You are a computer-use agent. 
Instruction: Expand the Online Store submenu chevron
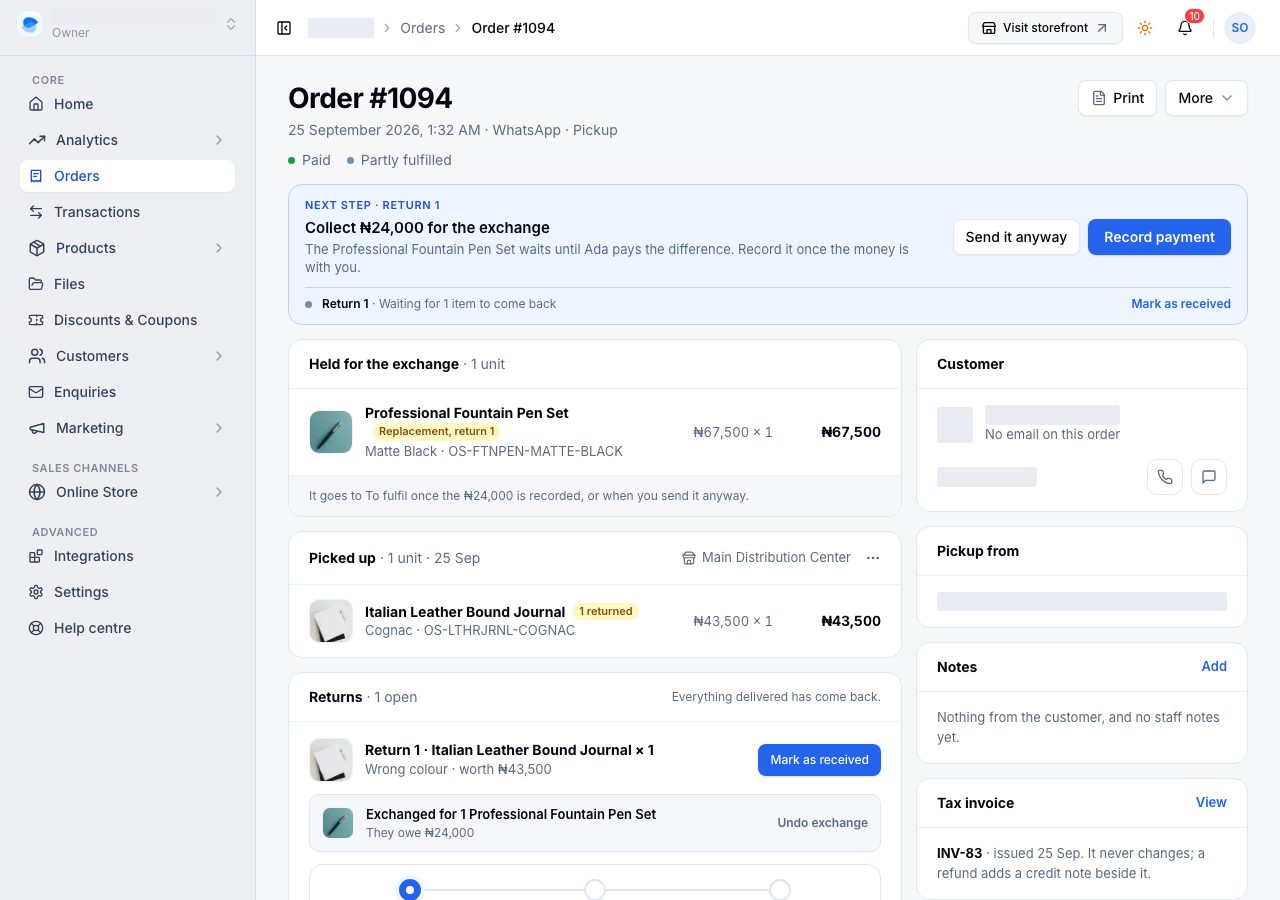(219, 492)
